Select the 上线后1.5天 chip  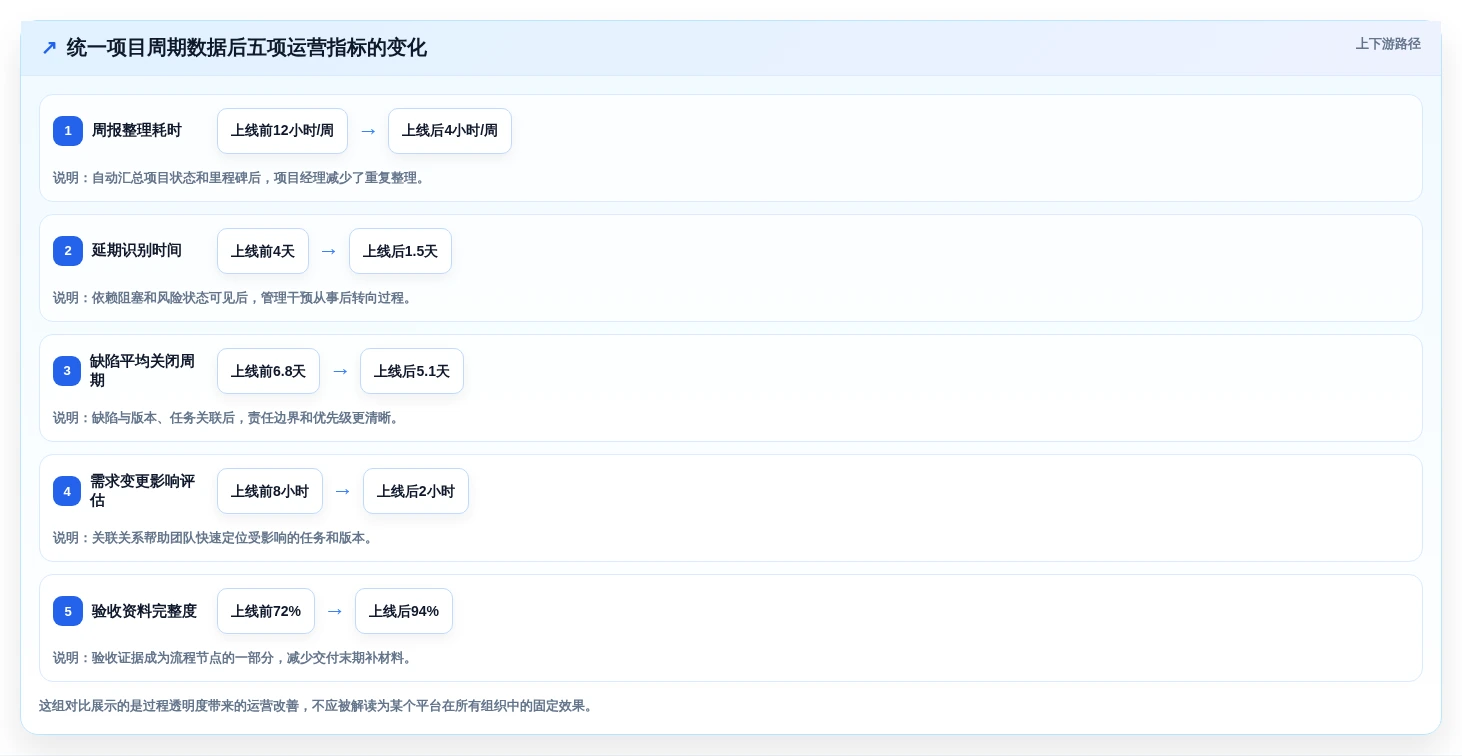(400, 251)
